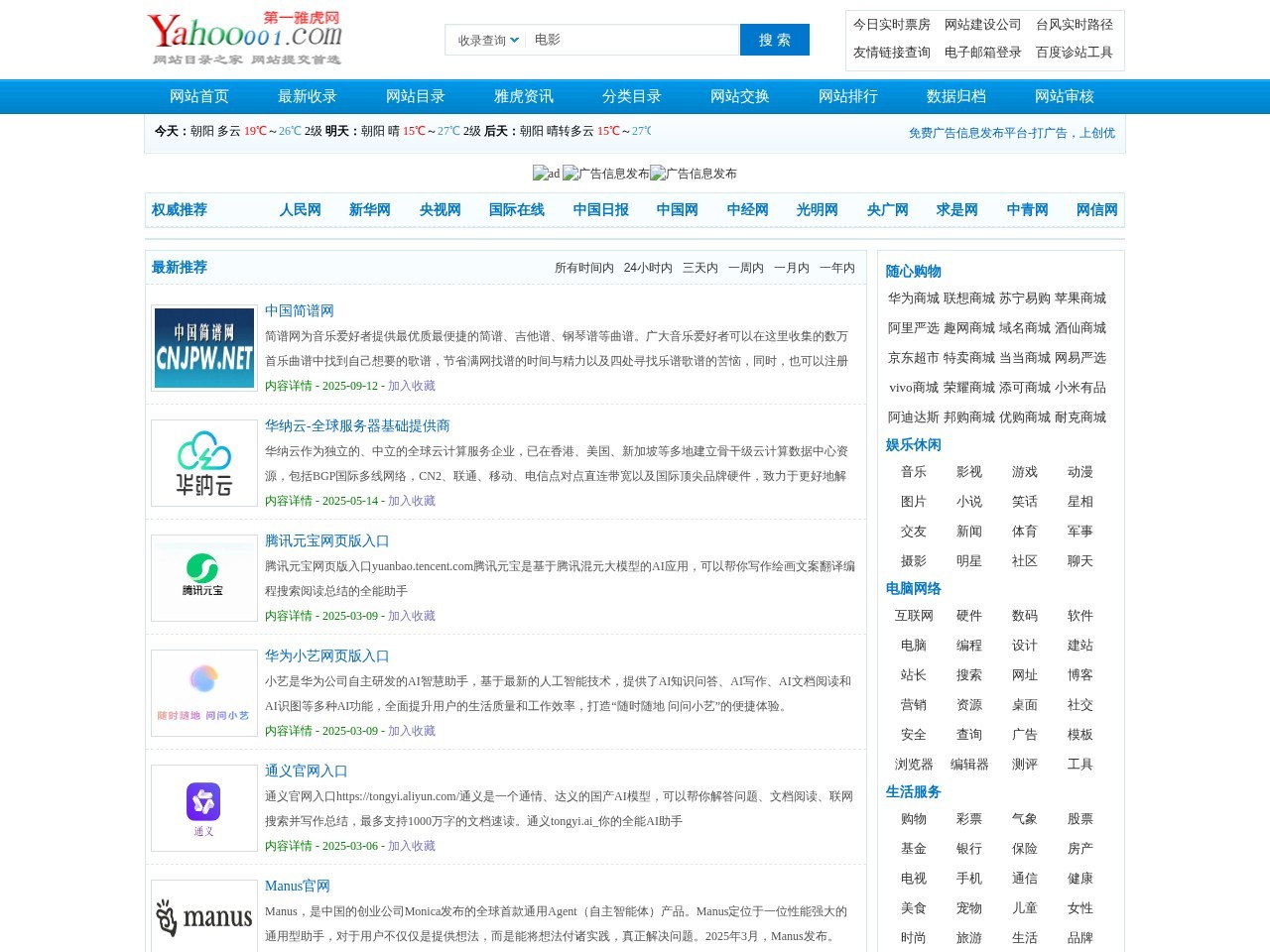Expand the 收录查询 search type dropdown
1270x952 pixels.
click(488, 41)
